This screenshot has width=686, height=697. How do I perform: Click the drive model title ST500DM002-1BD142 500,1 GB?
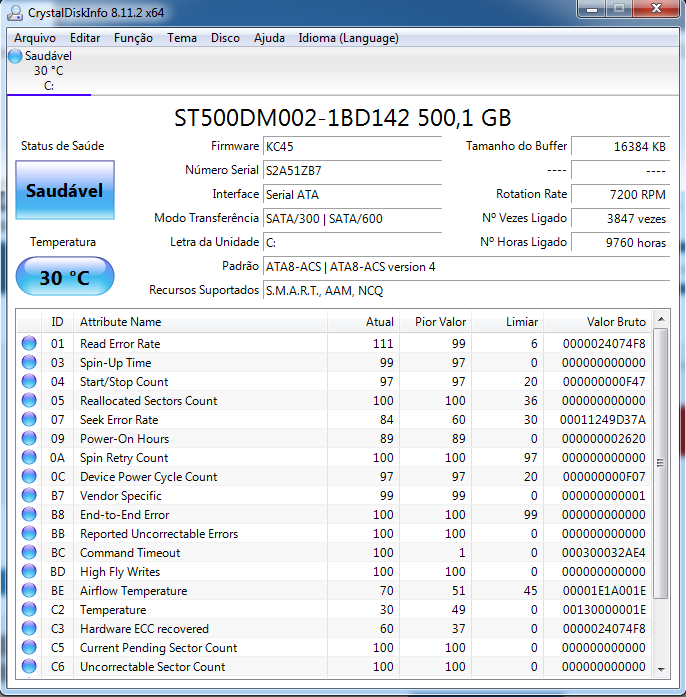click(x=342, y=118)
